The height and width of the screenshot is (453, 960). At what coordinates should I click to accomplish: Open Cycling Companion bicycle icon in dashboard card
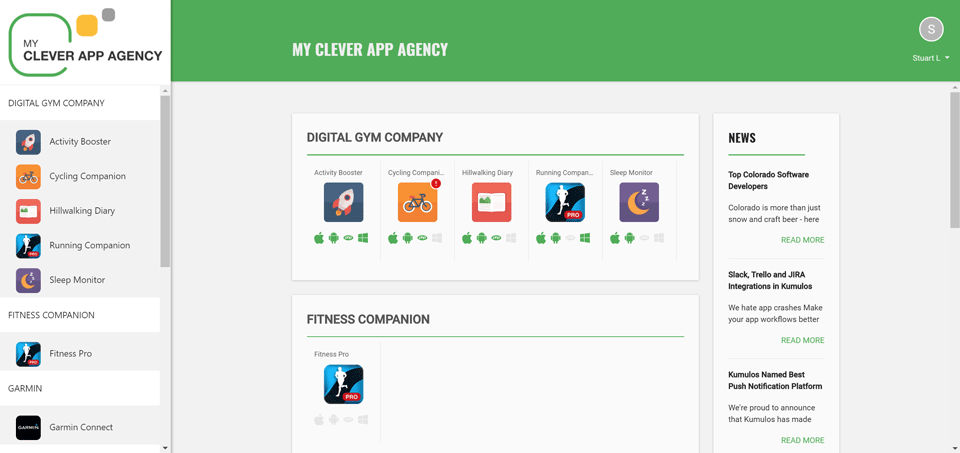point(418,202)
